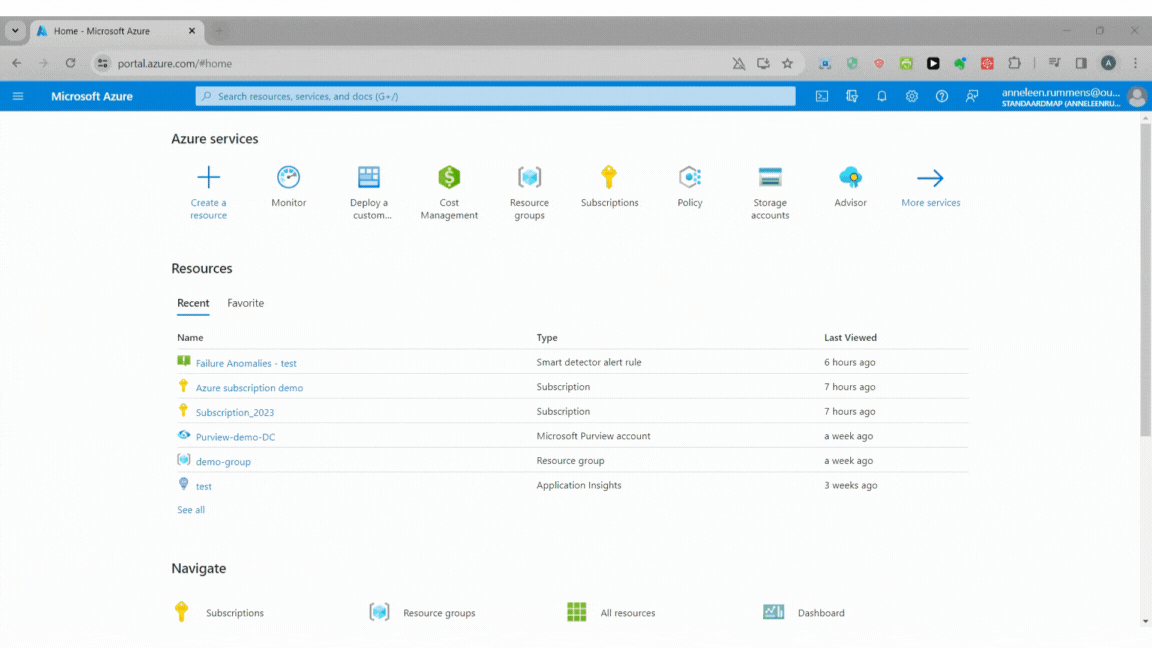Click the 3 weeks ago cell

tap(851, 485)
